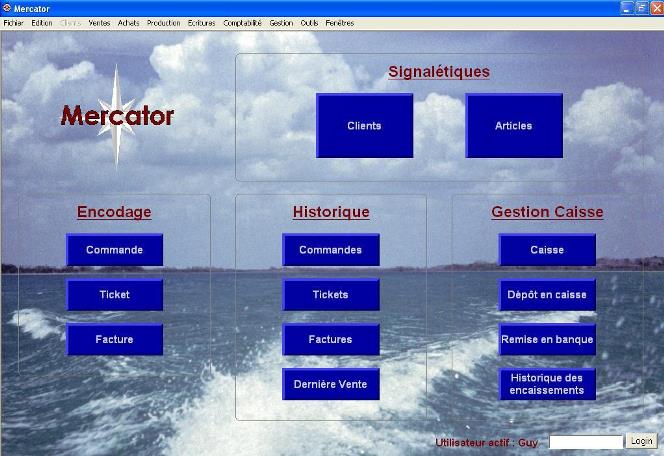Screen dimensions: 664x456
Task: Open Commandes in Historique
Action: [331, 250]
